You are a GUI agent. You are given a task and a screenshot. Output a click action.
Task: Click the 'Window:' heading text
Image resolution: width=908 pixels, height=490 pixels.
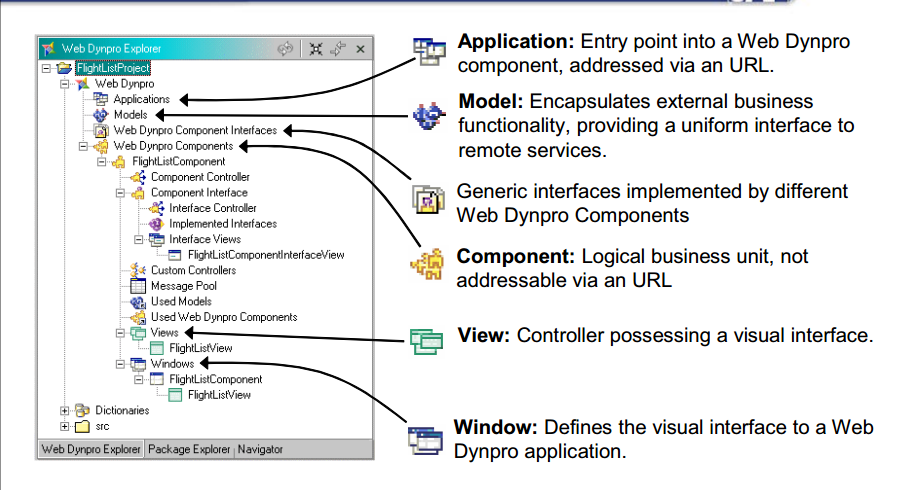(x=496, y=427)
